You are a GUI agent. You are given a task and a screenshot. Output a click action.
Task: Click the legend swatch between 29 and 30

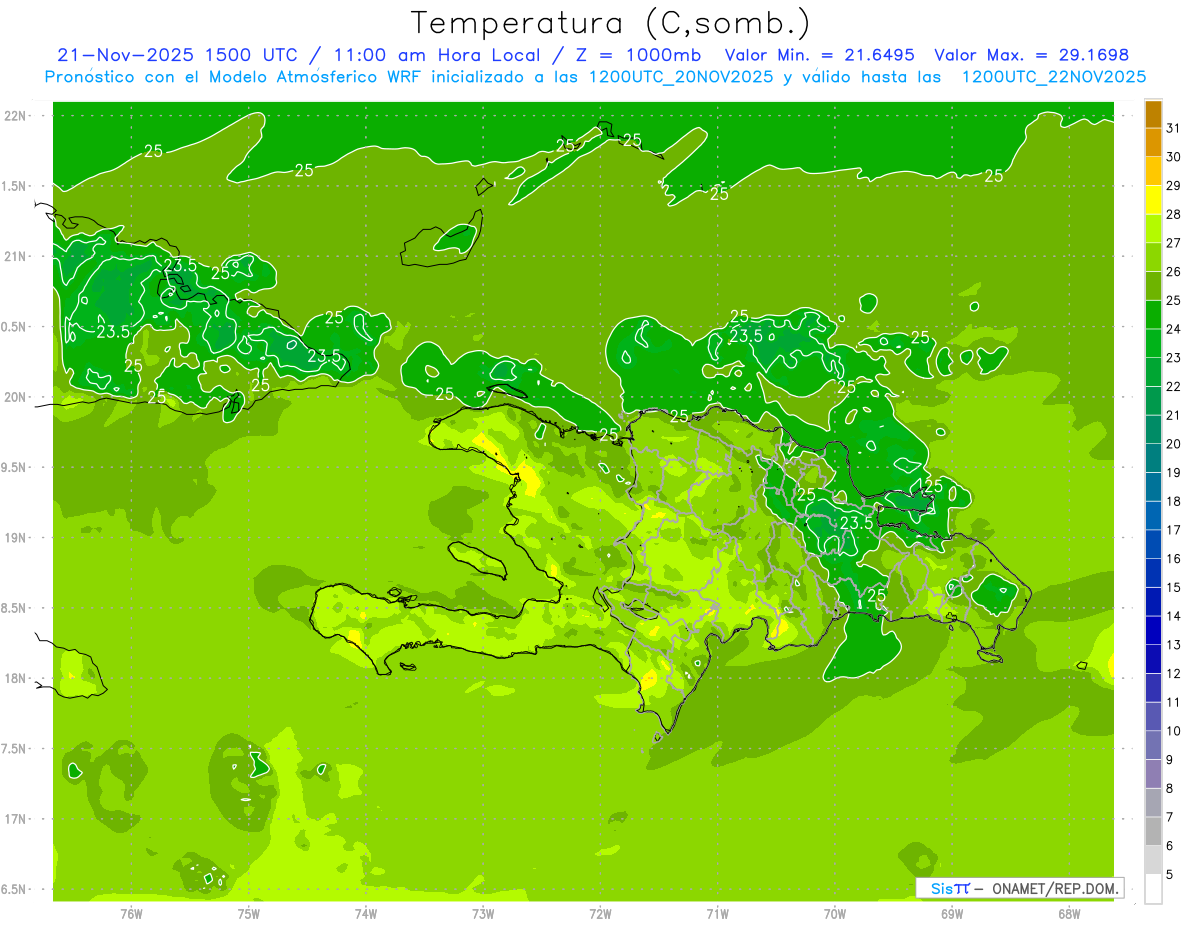pos(1153,171)
